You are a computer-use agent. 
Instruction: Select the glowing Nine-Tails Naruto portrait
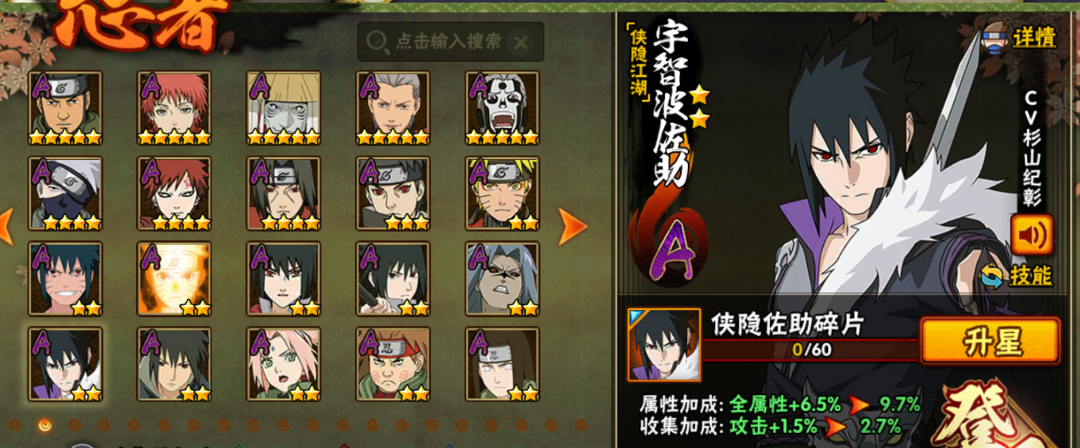174,278
